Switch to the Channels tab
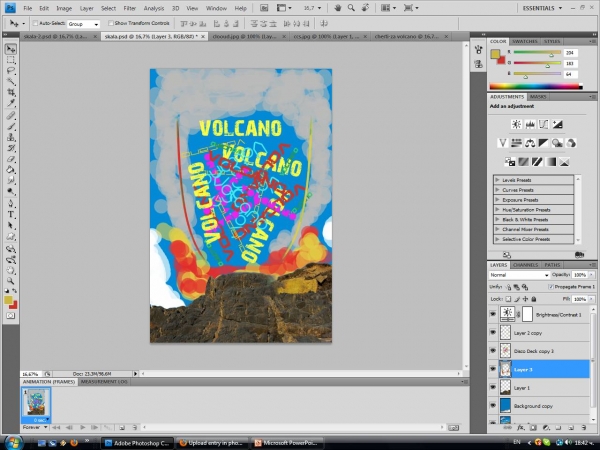This screenshot has height=450, width=600. 525,265
